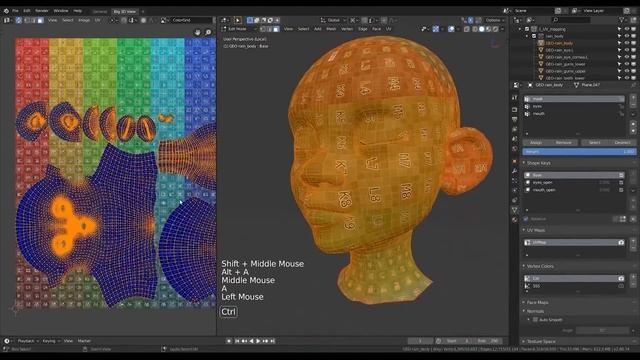Open the Blender logo menu
Screen dimensions: 640x360
[x=6, y=11]
